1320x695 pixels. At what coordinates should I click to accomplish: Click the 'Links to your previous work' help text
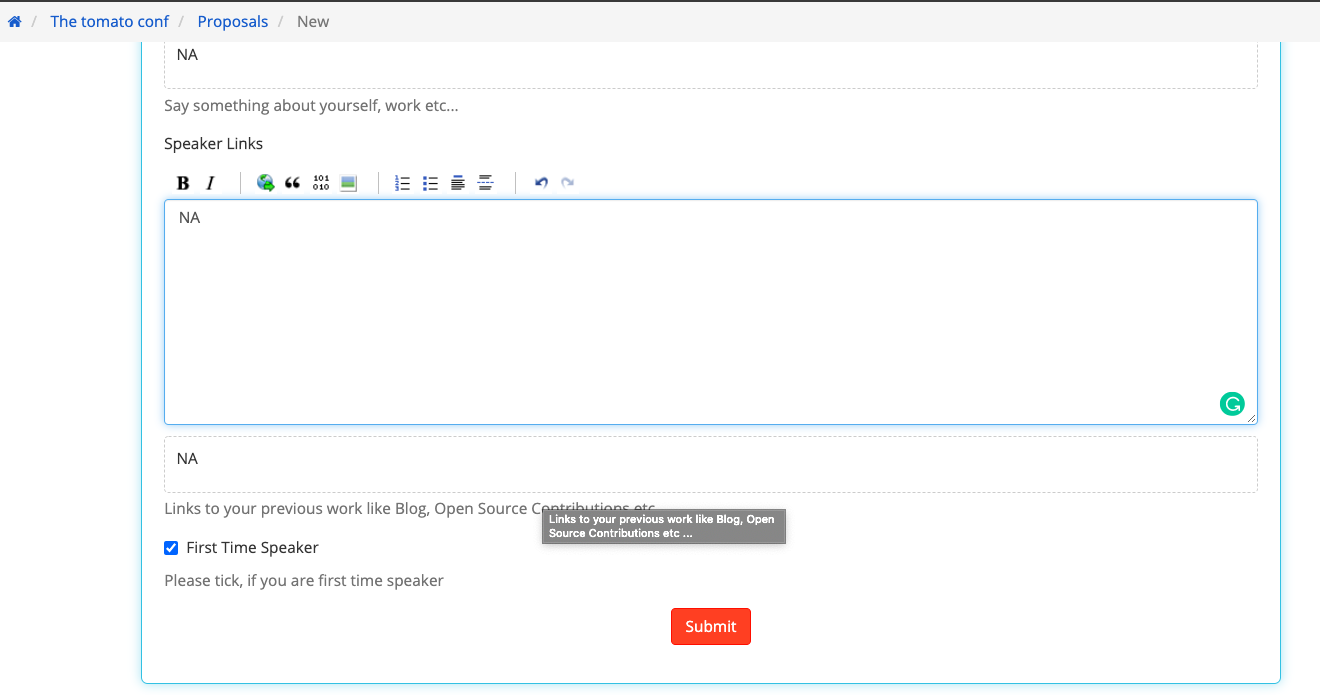pos(410,509)
